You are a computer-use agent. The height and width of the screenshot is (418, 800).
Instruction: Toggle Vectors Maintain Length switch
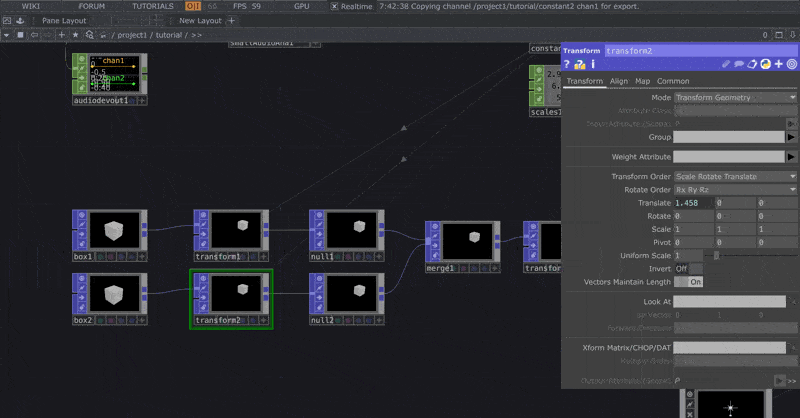point(689,282)
